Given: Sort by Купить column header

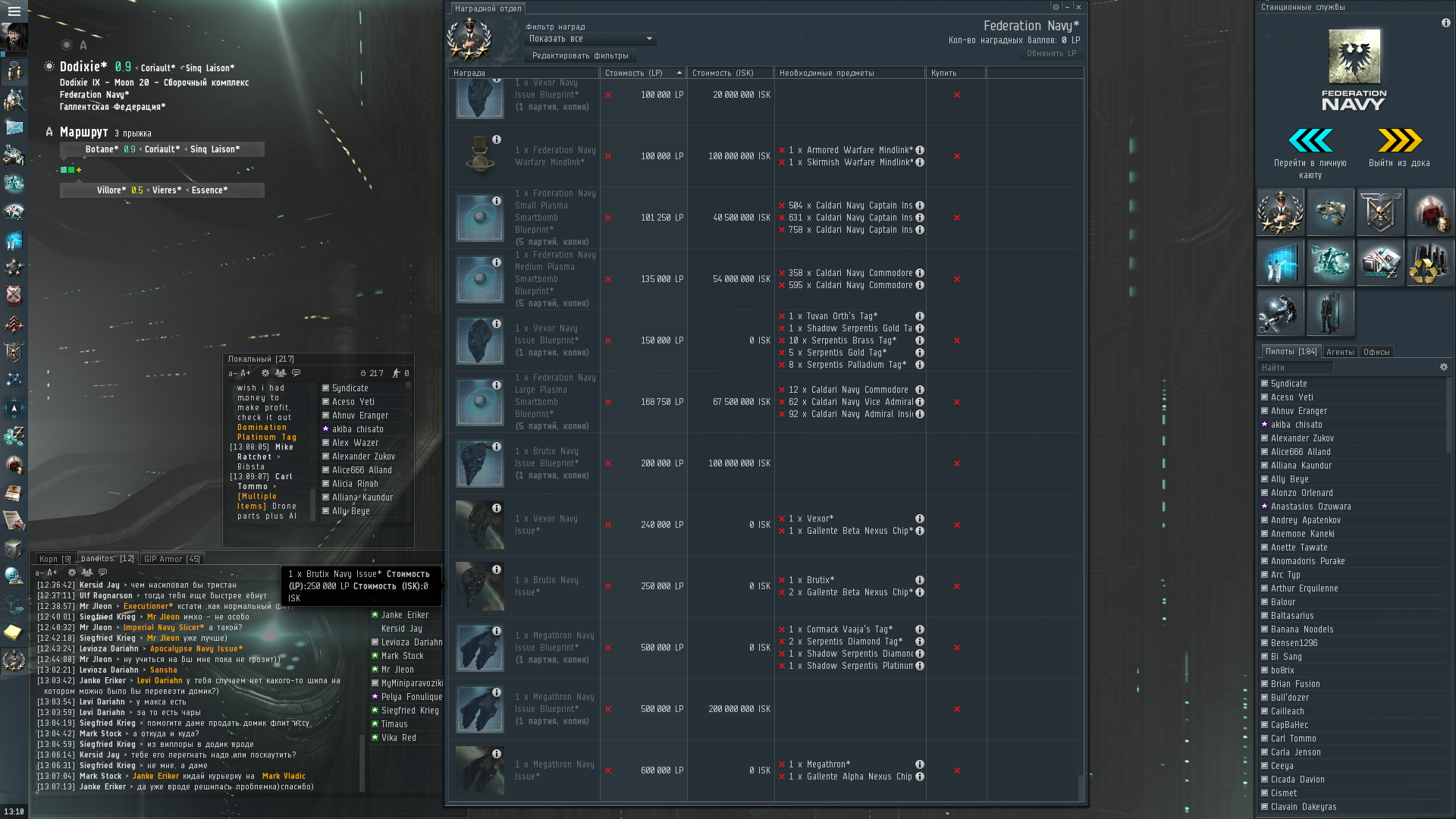Looking at the screenshot, I should click(955, 73).
